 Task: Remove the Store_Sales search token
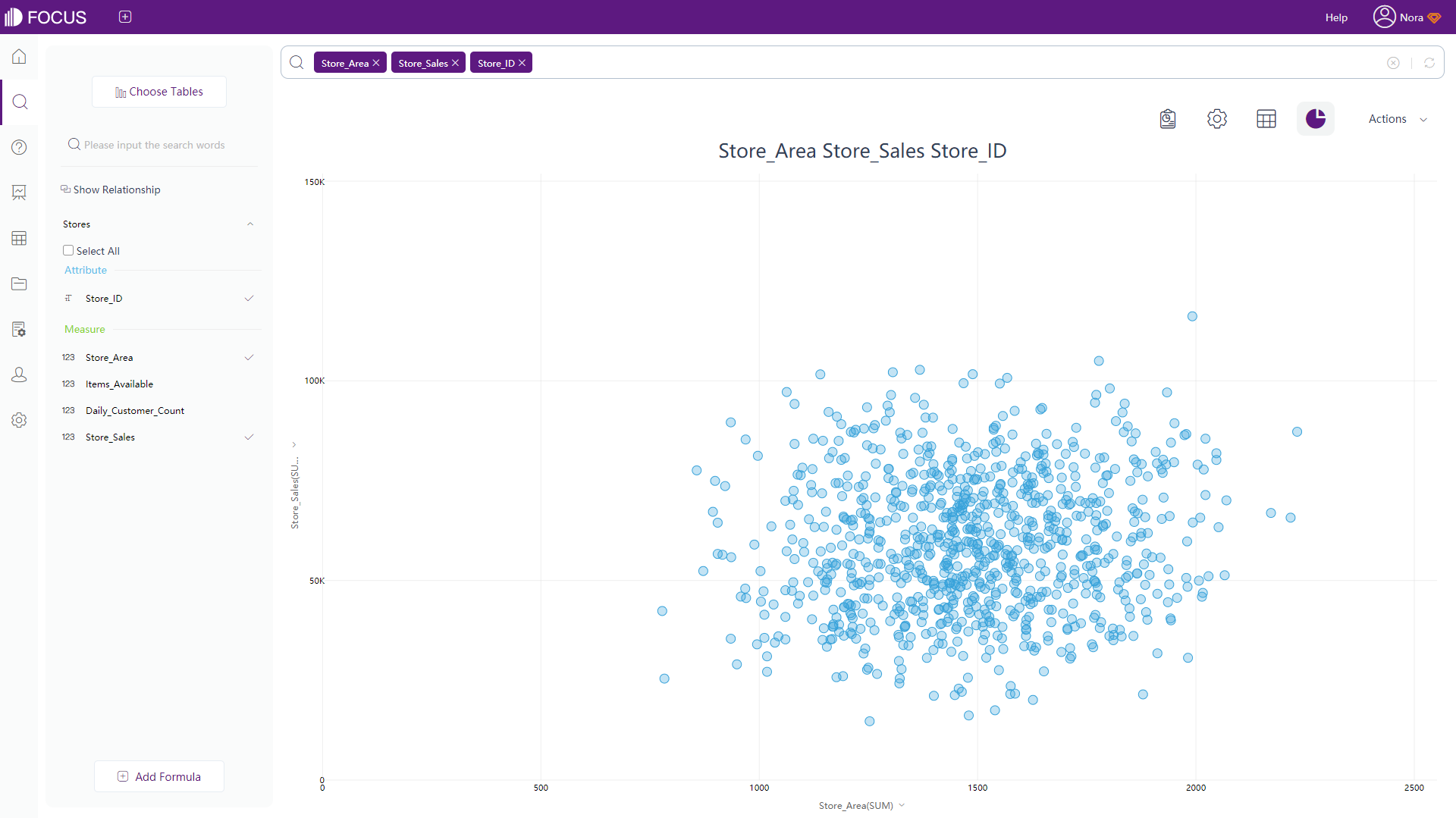click(x=455, y=63)
